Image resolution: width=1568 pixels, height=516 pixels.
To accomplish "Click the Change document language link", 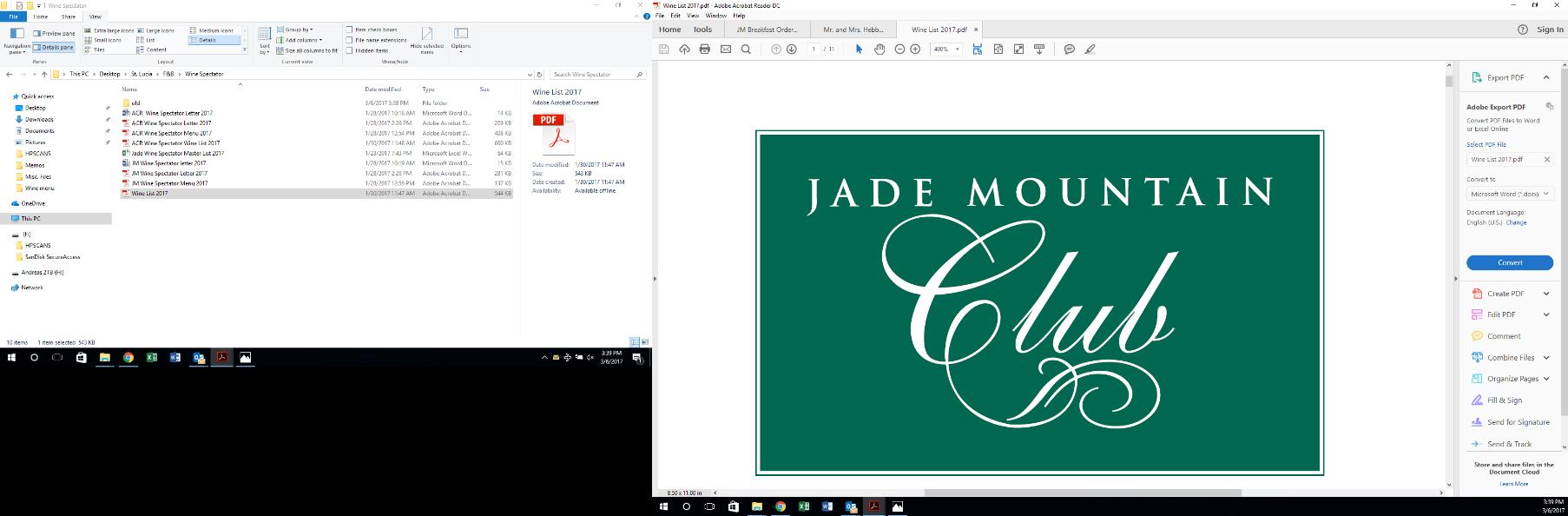I will (1516, 222).
